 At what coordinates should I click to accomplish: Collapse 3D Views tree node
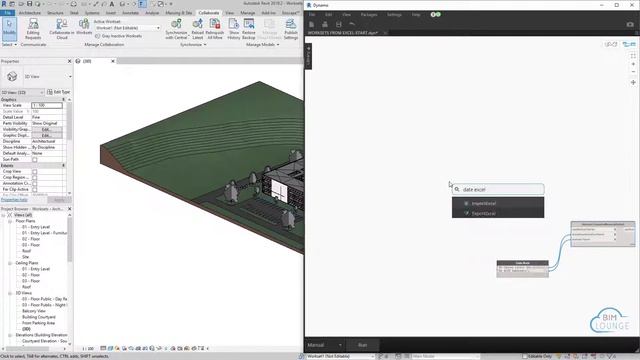pyautogui.click(x=10, y=293)
